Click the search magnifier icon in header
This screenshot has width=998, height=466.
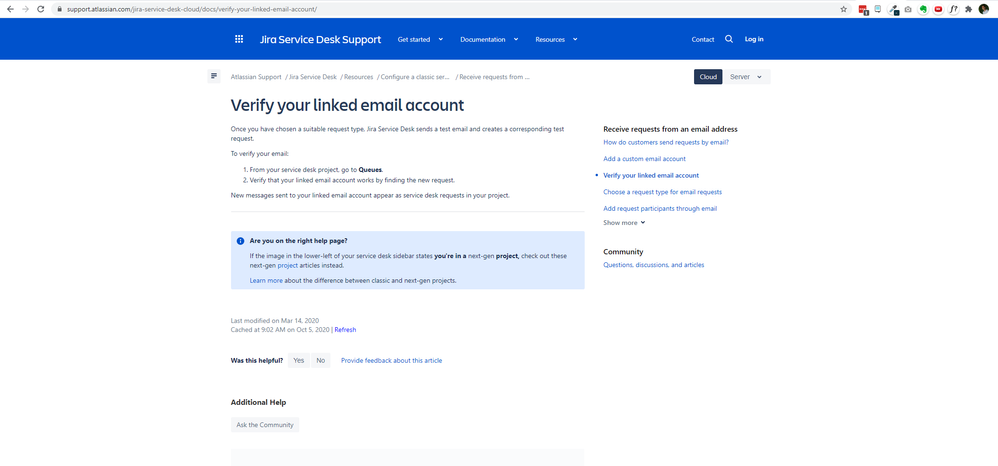(729, 39)
